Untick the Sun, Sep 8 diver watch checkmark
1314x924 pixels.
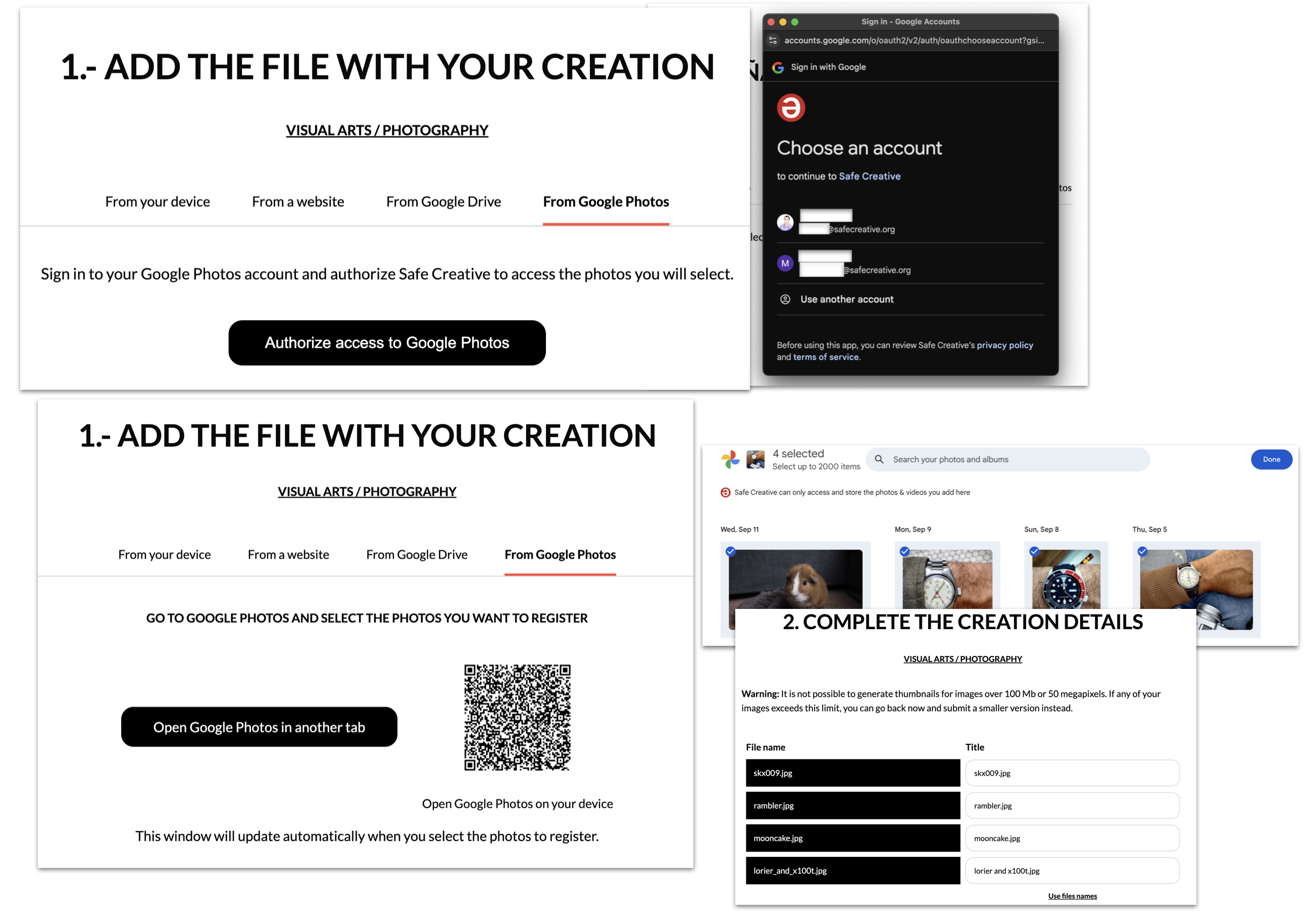click(x=1034, y=551)
